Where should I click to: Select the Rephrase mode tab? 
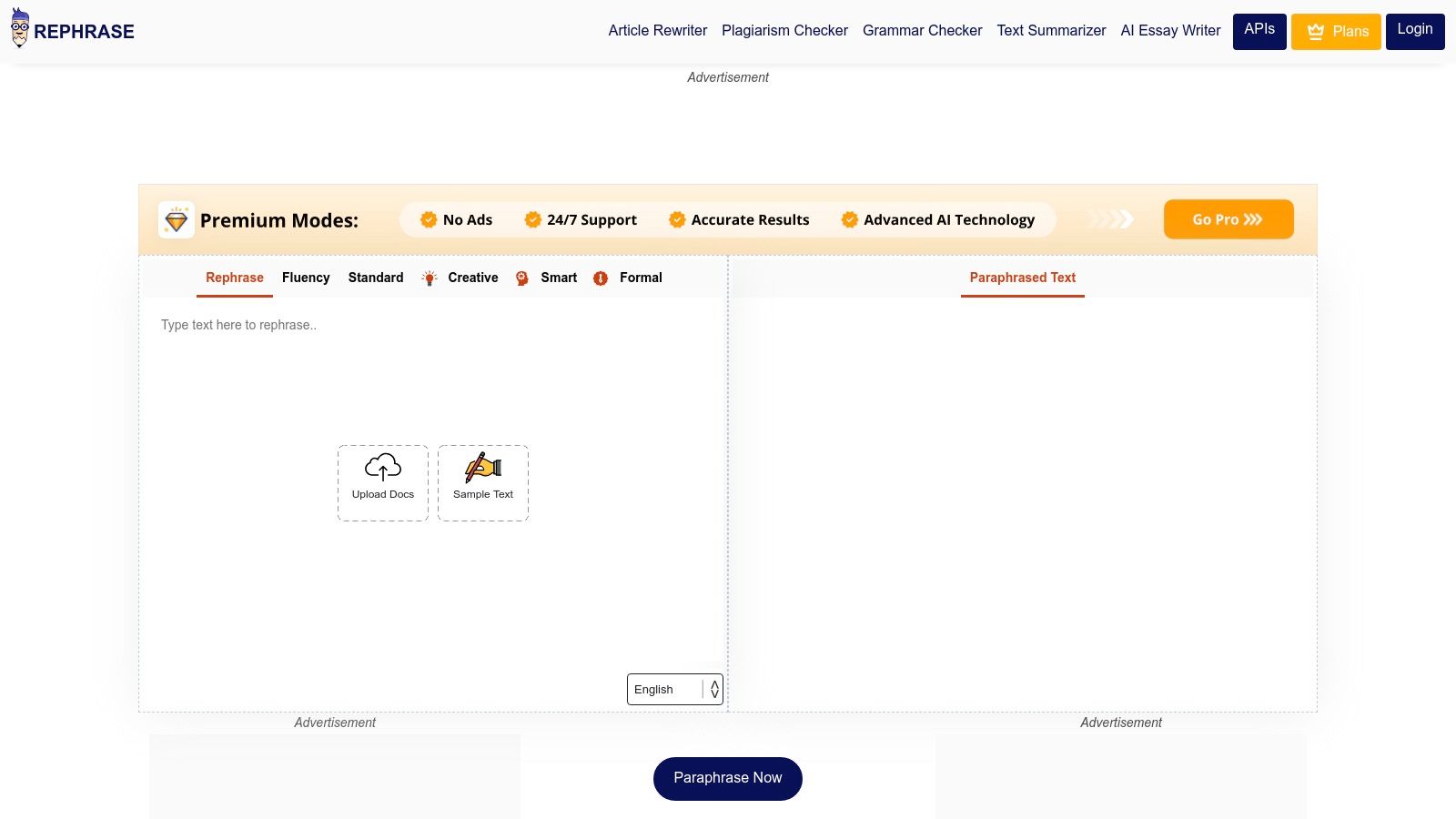pos(235,278)
